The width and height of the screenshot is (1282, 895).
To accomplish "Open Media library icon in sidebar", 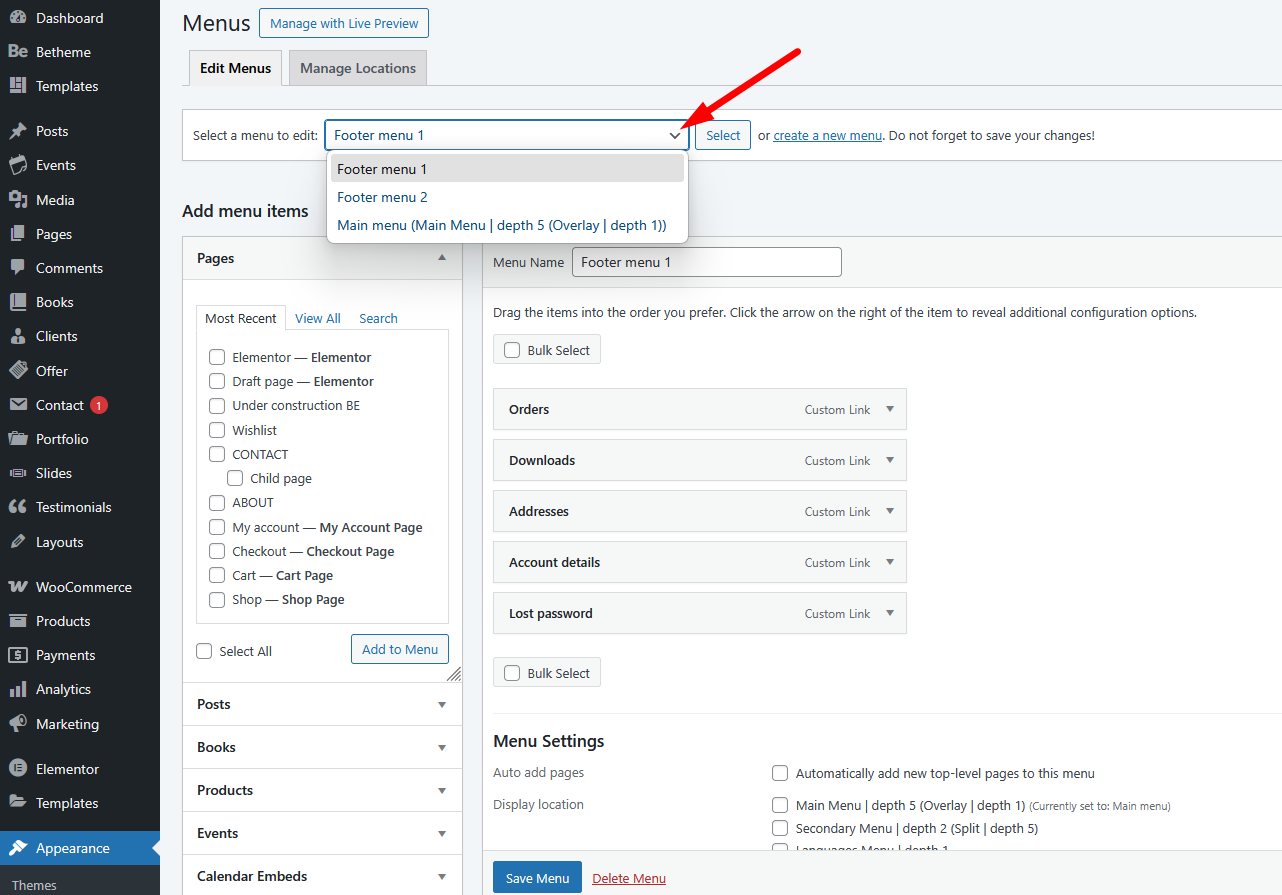I will point(17,200).
